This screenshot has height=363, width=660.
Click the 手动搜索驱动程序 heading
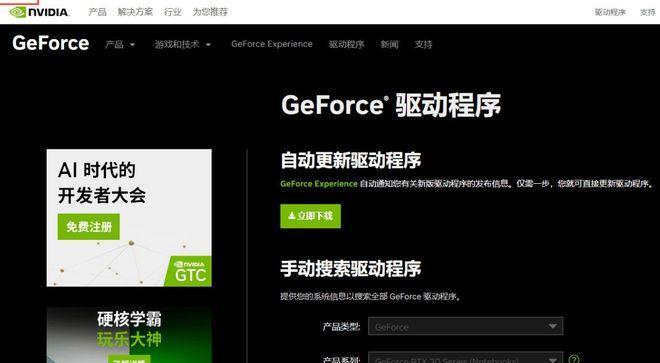[351, 268]
